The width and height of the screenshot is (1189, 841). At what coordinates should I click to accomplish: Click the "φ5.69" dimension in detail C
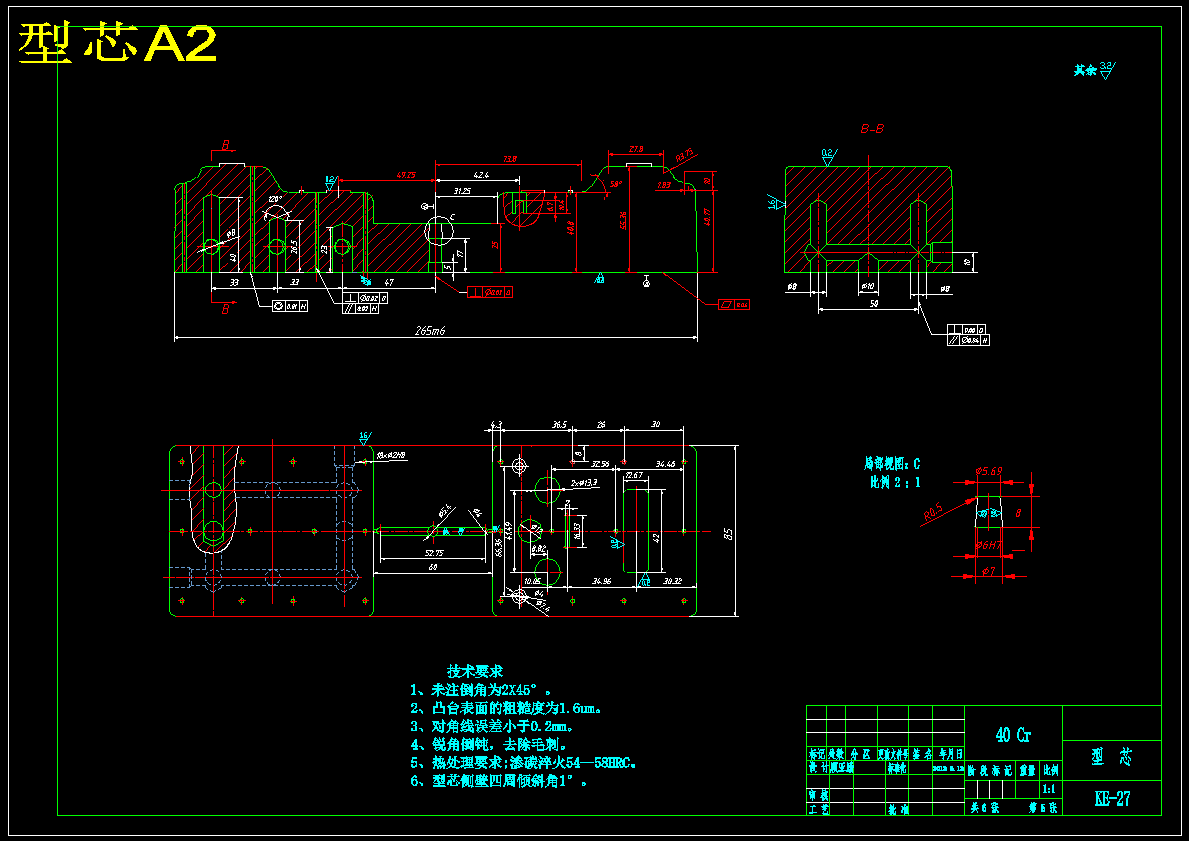(x=989, y=471)
